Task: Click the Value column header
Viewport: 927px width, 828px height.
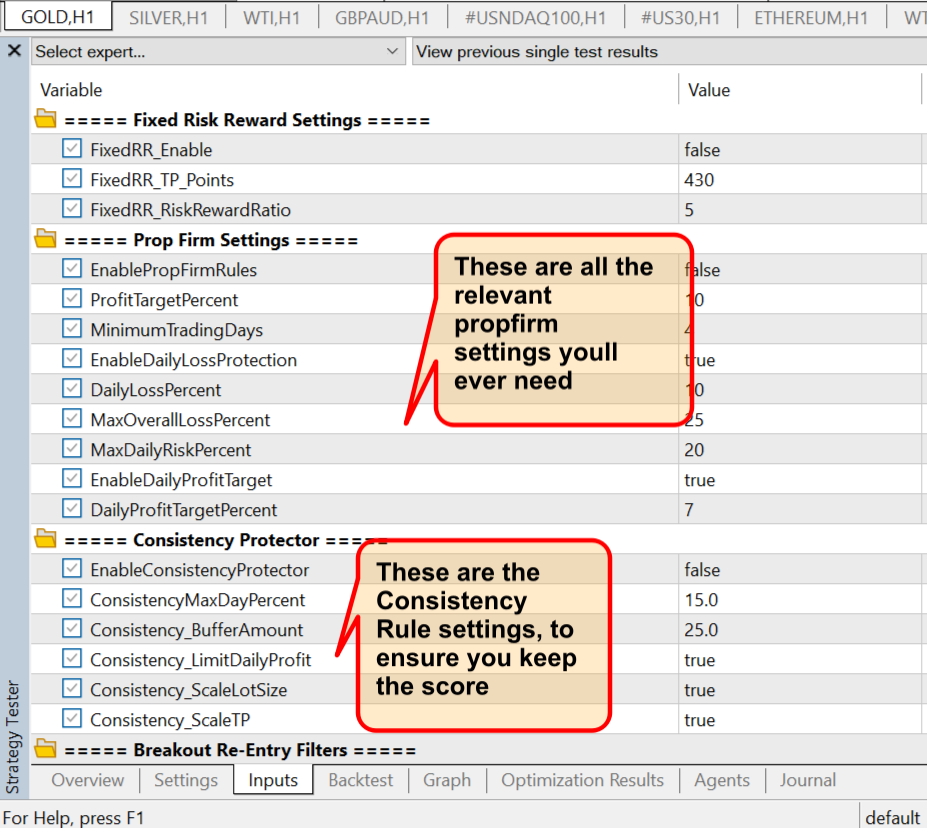Action: pyautogui.click(x=800, y=89)
